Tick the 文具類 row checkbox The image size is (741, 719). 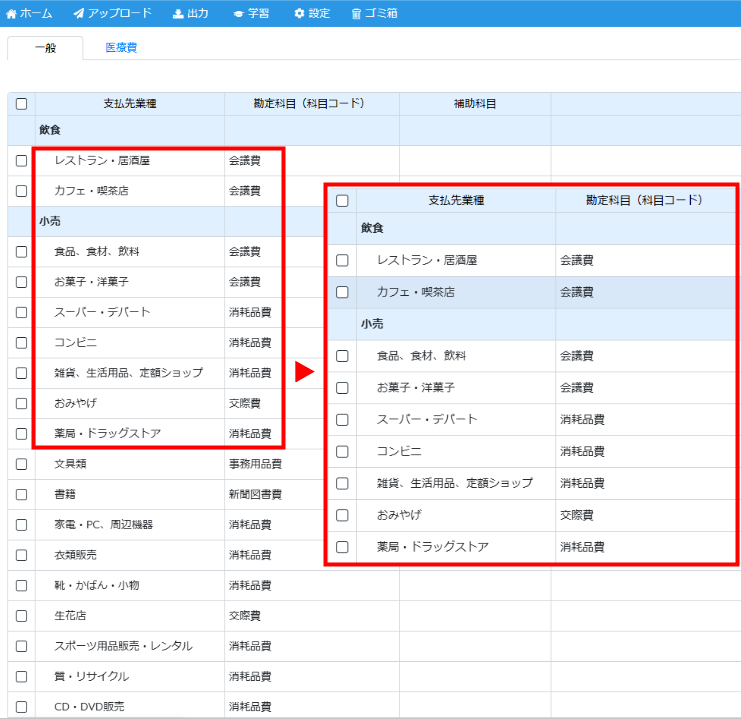tap(21, 464)
